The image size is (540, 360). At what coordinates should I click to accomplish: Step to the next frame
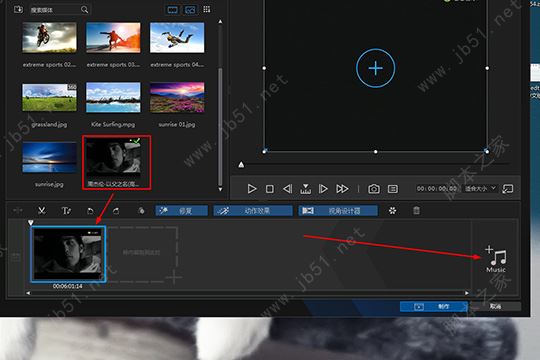[x=323, y=189]
